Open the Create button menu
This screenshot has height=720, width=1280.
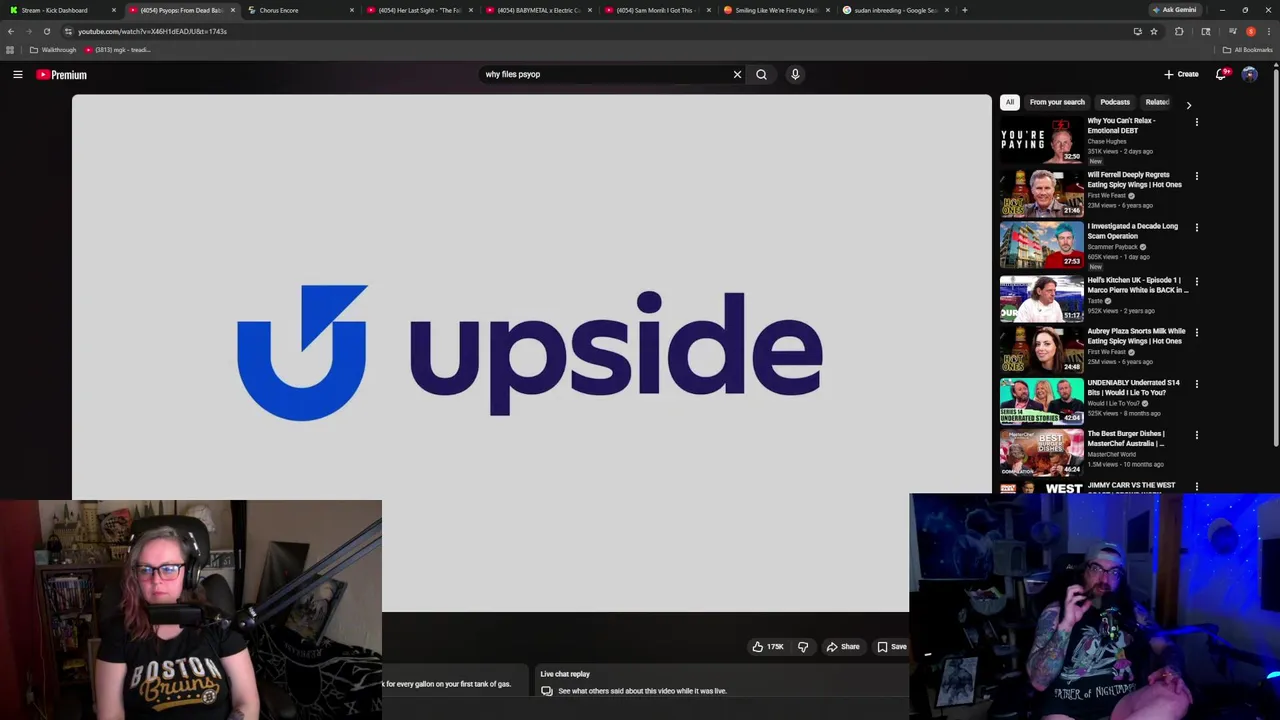point(1181,74)
